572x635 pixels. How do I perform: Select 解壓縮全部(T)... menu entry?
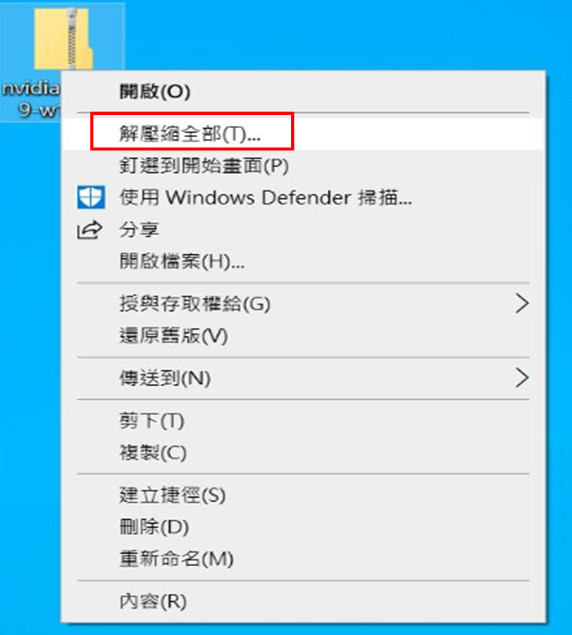303,133
